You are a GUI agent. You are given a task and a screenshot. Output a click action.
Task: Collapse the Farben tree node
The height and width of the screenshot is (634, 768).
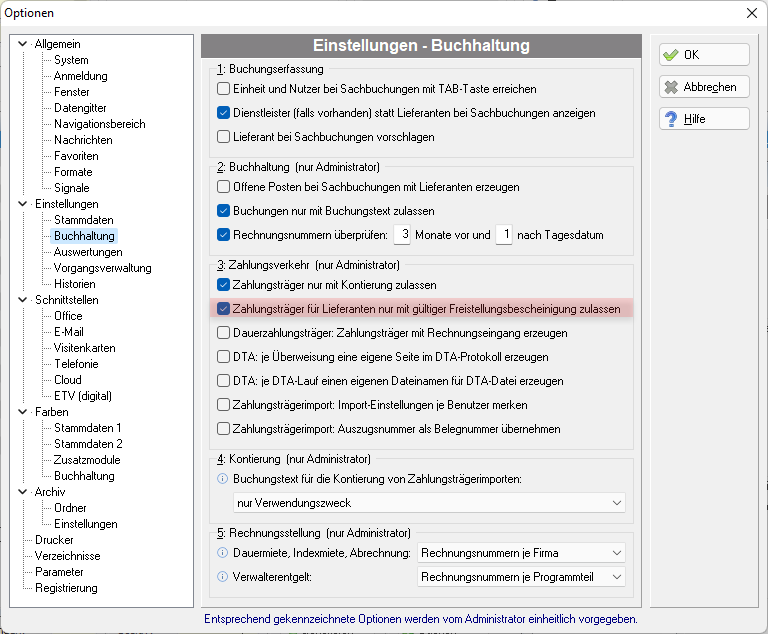(x=23, y=412)
